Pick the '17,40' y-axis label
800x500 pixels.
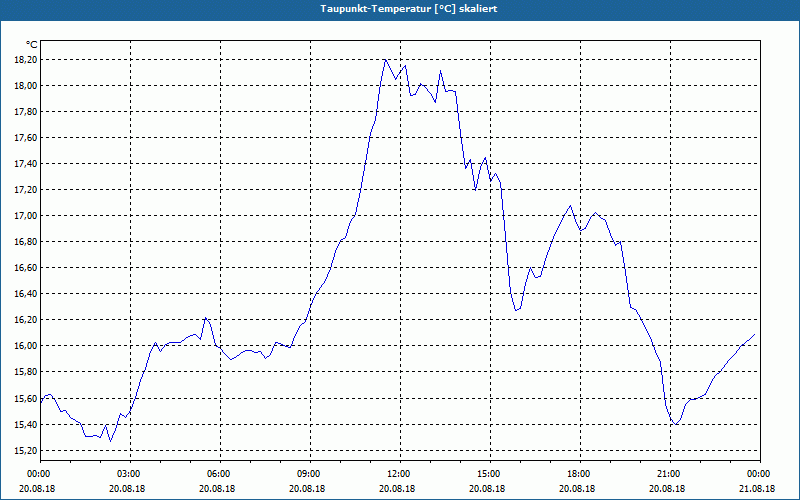pos(25,164)
